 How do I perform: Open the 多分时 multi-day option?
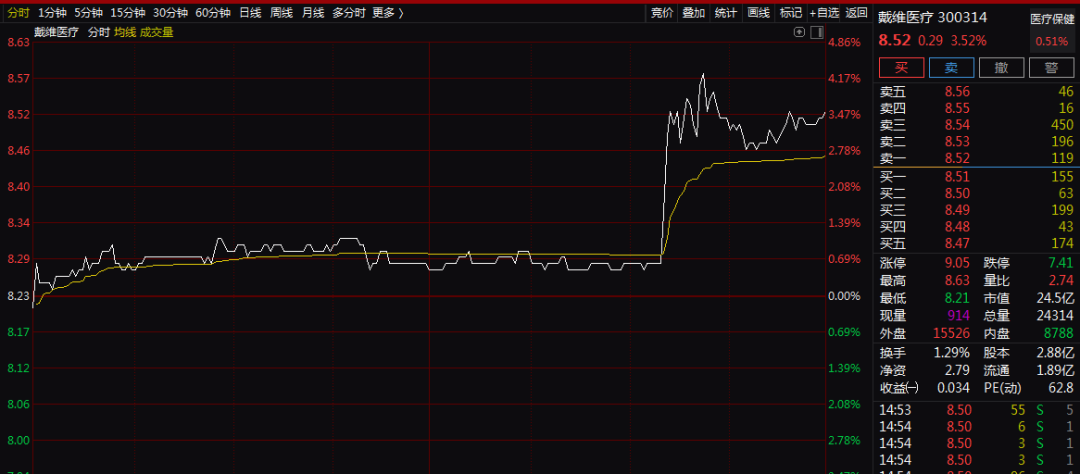pos(348,12)
